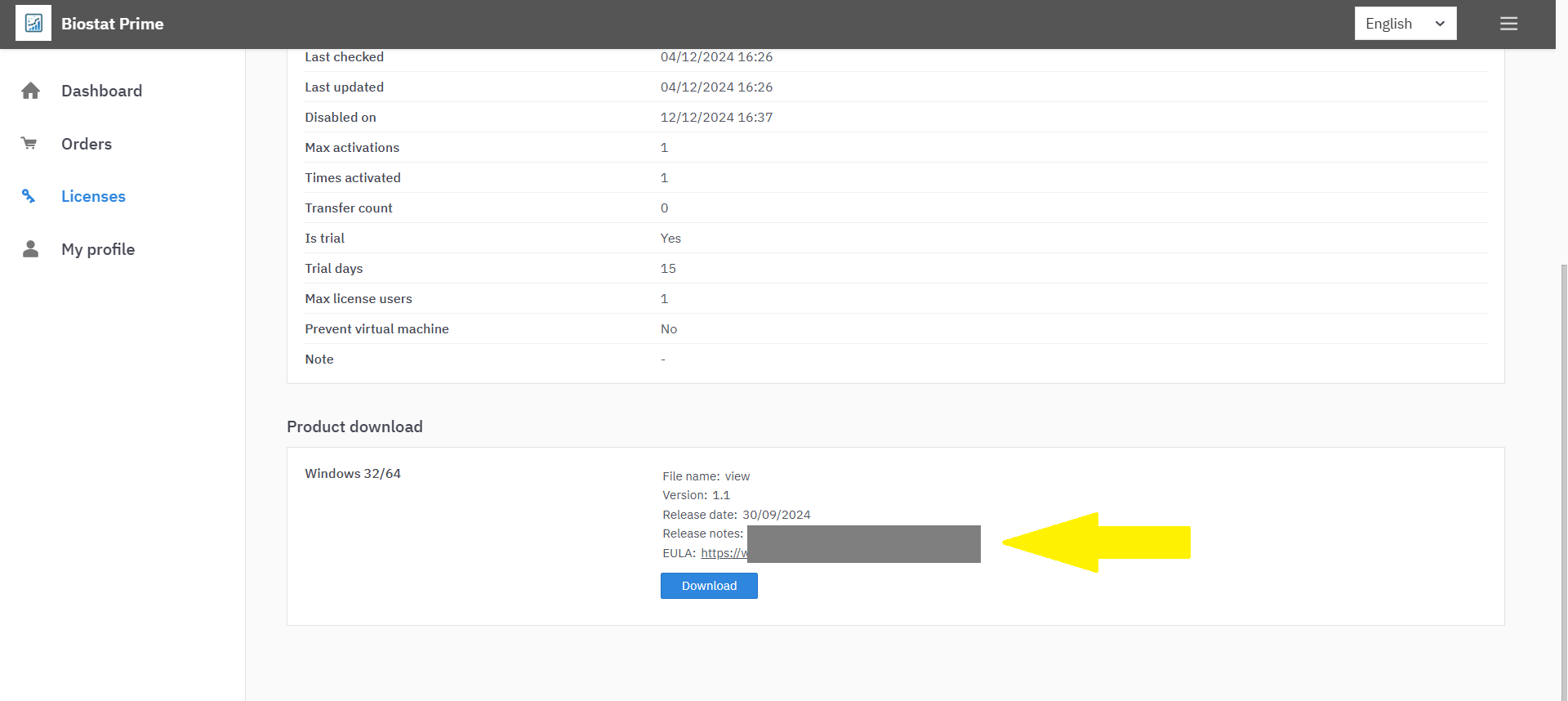Click the Product download heading
The image size is (1568, 701).
tap(354, 426)
